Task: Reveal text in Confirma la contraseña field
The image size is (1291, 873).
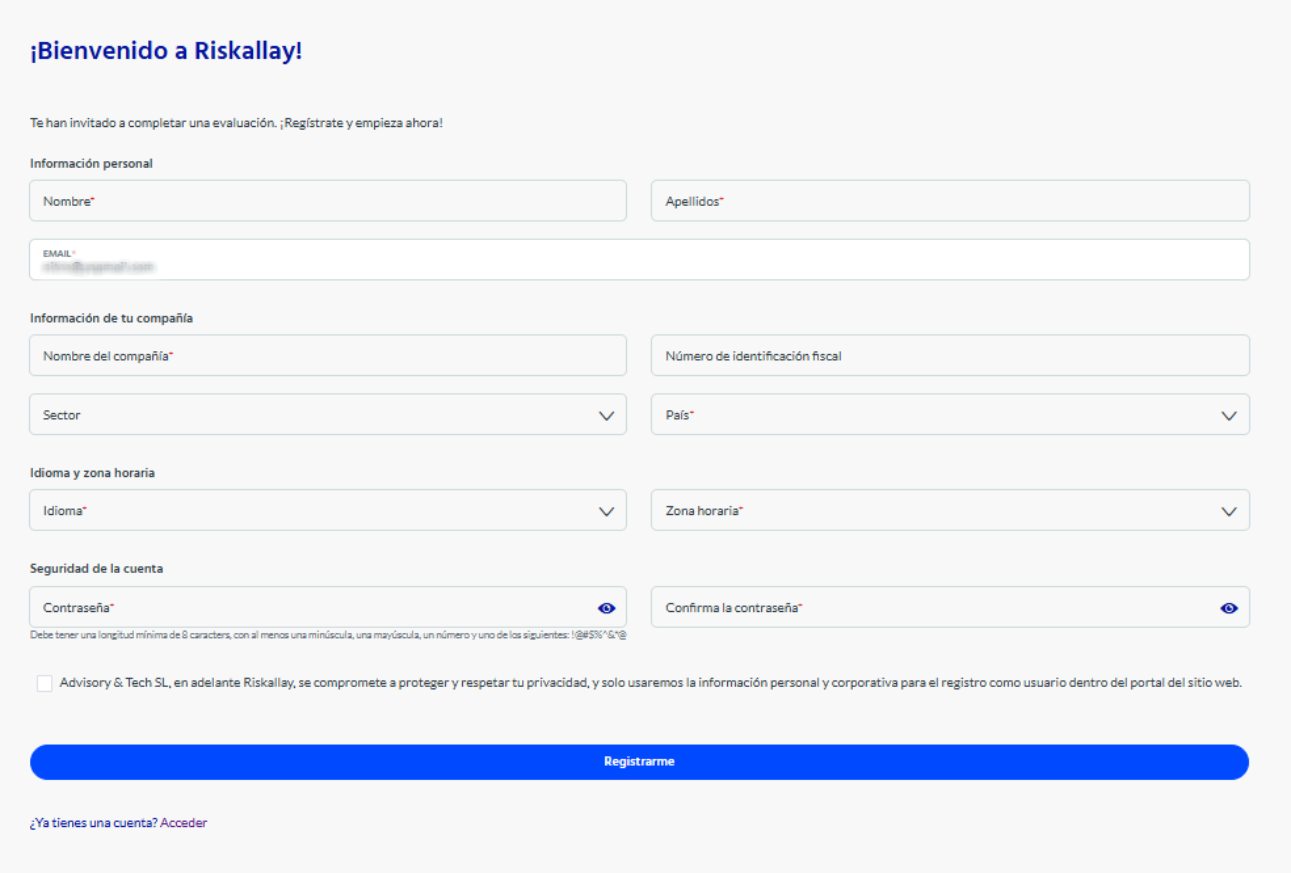Action: (x=1229, y=608)
